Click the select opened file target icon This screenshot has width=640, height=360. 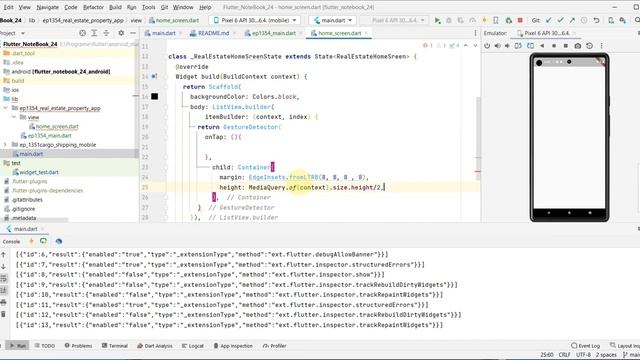click(x=82, y=33)
